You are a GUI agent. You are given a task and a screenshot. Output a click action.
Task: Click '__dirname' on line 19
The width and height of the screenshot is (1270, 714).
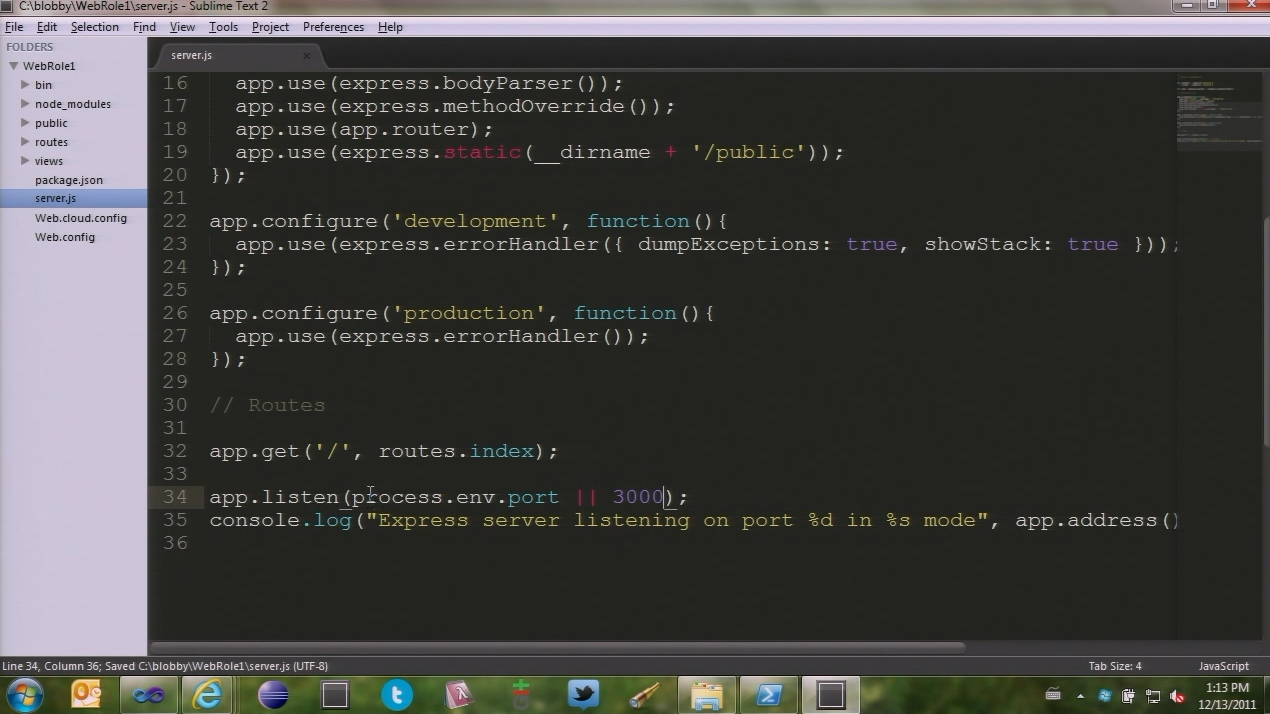[x=592, y=152]
